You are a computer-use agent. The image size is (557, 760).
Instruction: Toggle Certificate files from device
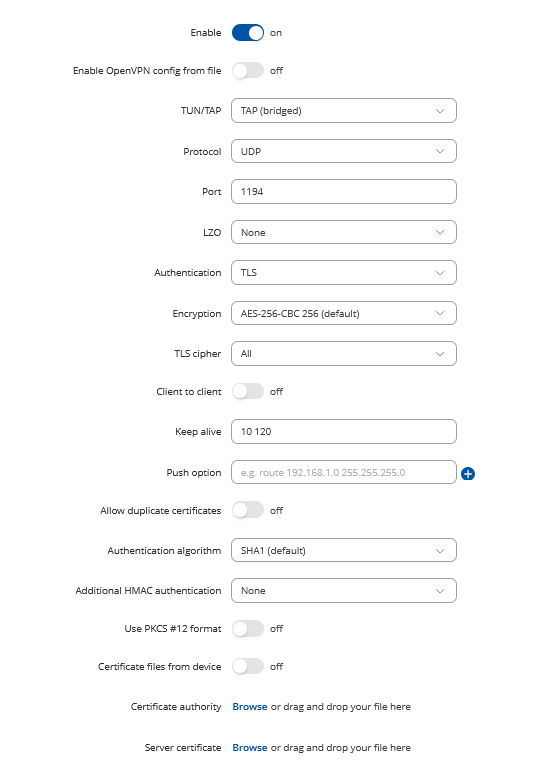(248, 666)
